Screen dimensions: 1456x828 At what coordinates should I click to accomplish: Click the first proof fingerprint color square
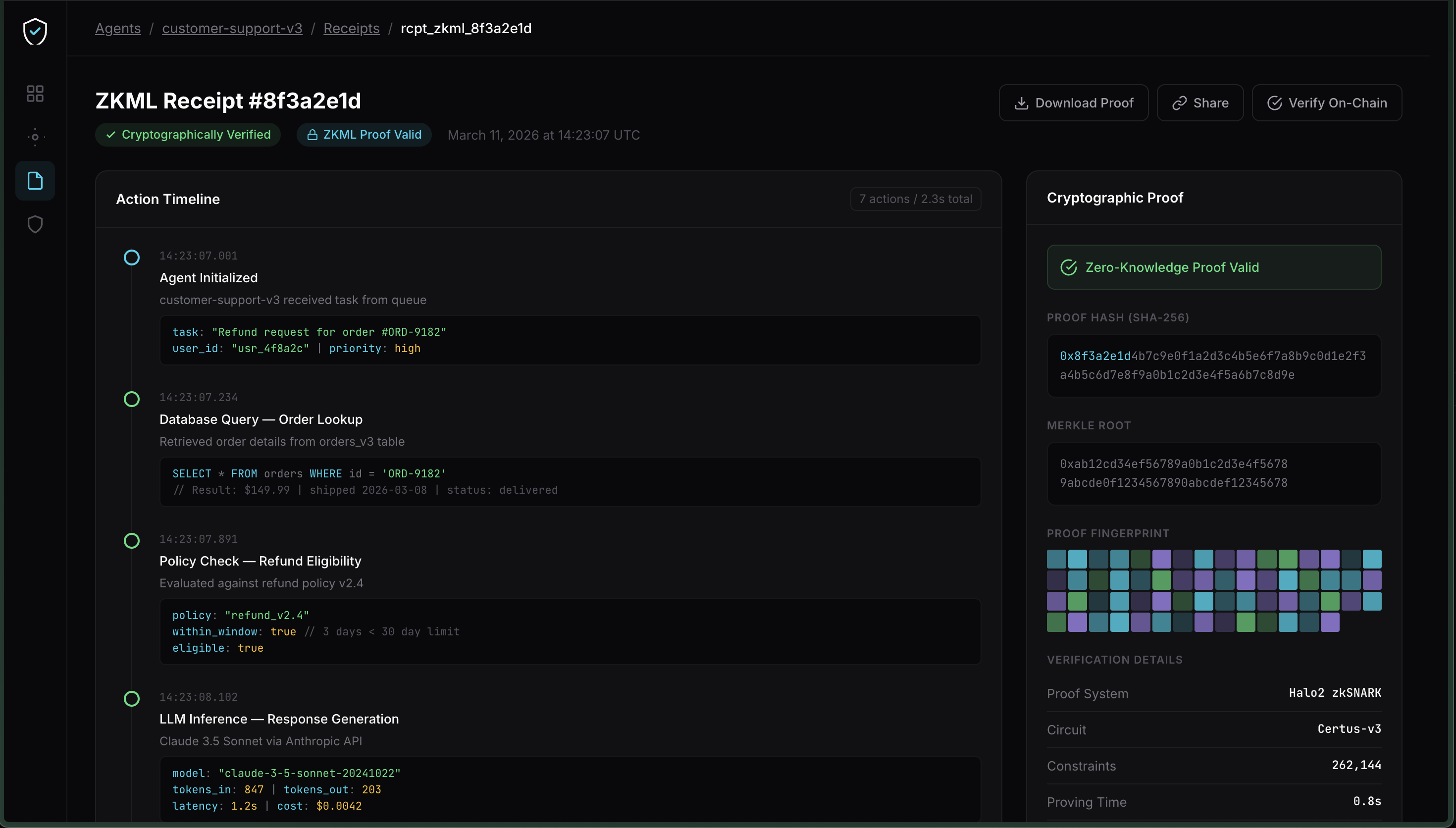(1056, 559)
